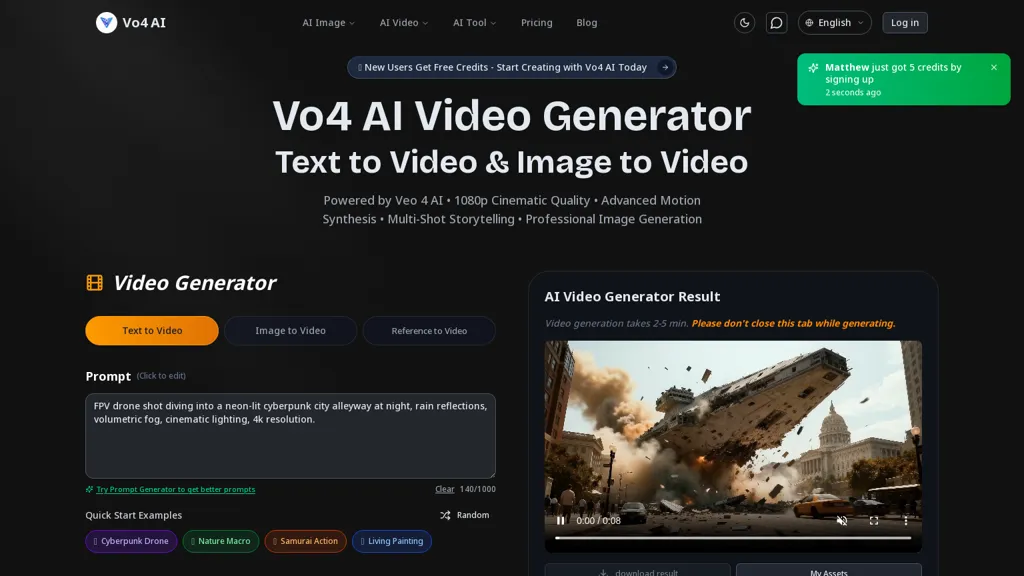Image resolution: width=1024 pixels, height=576 pixels.
Task: Click the arrow icon in the free credits banner
Action: pos(665,67)
